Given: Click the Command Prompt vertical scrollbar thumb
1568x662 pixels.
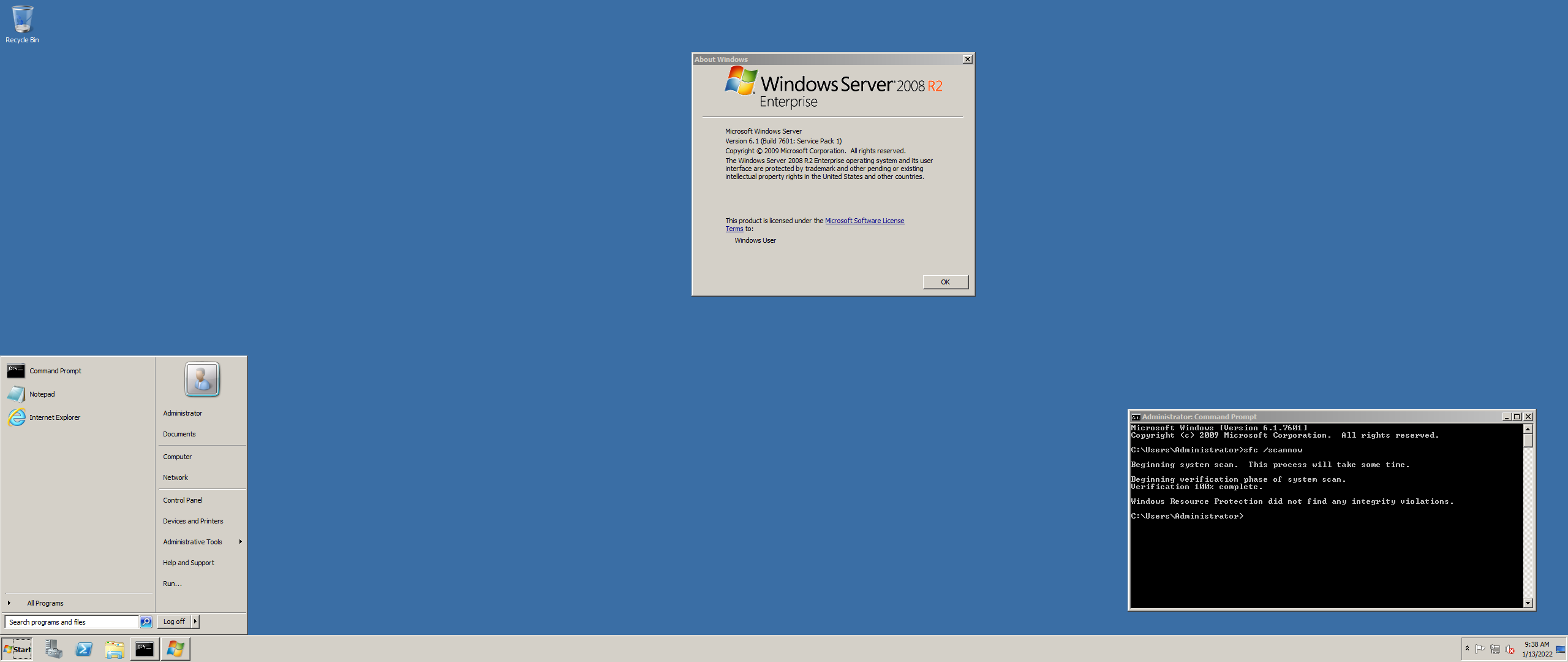Looking at the screenshot, I should [1528, 441].
